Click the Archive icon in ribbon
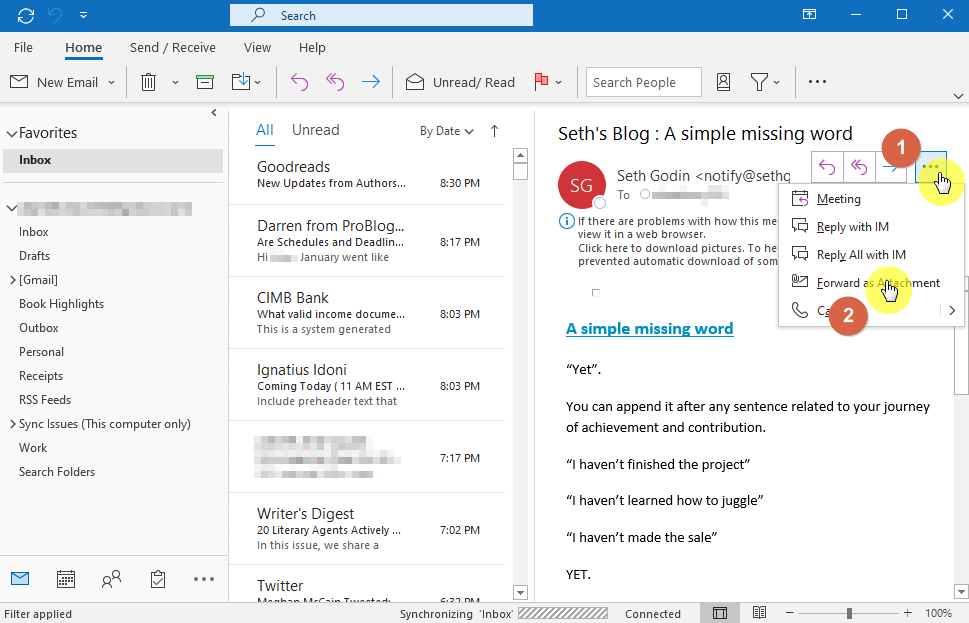This screenshot has width=969, height=623. point(205,82)
